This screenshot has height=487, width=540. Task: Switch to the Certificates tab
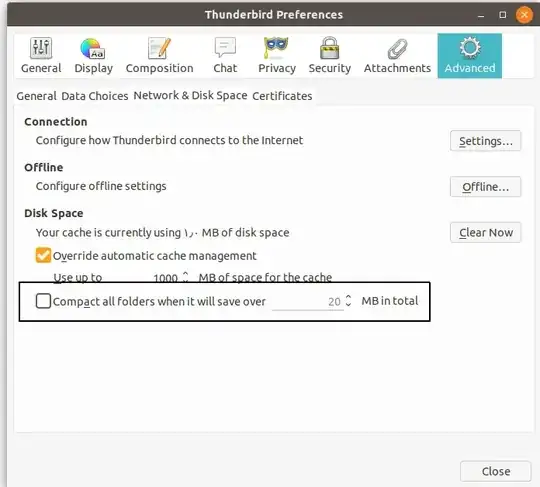tap(282, 96)
